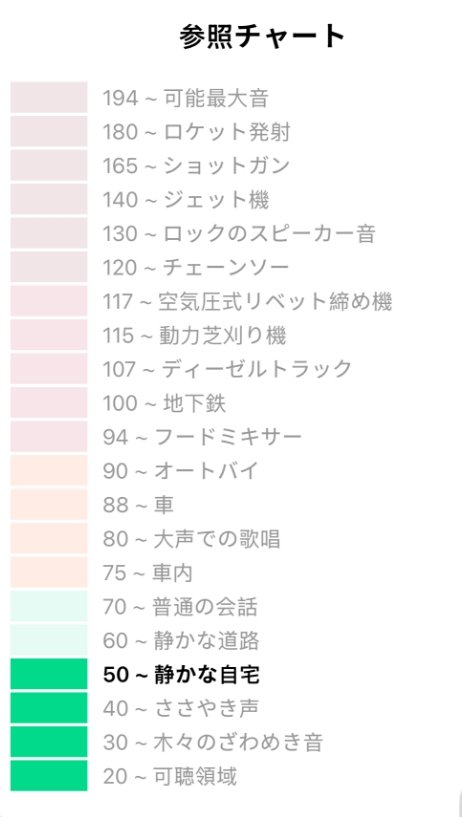Click the swatch beside 140 ジェット機

tap(49, 200)
